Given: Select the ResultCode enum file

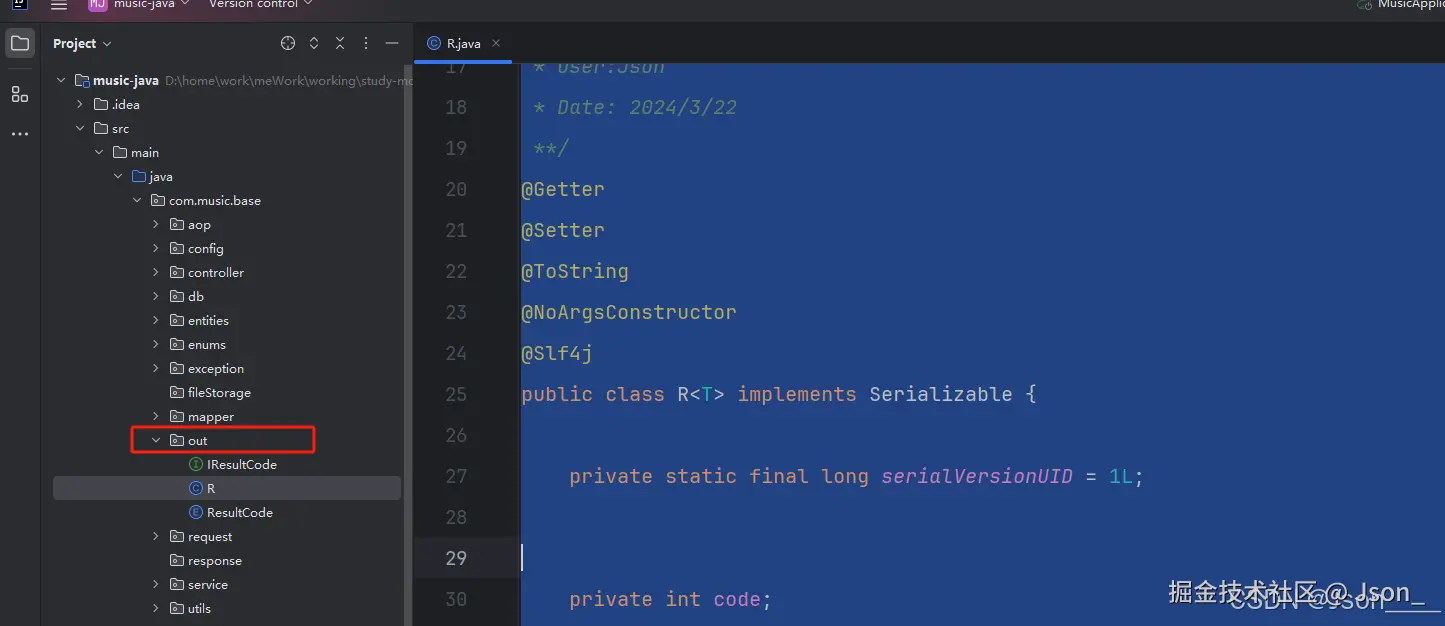Looking at the screenshot, I should (239, 512).
